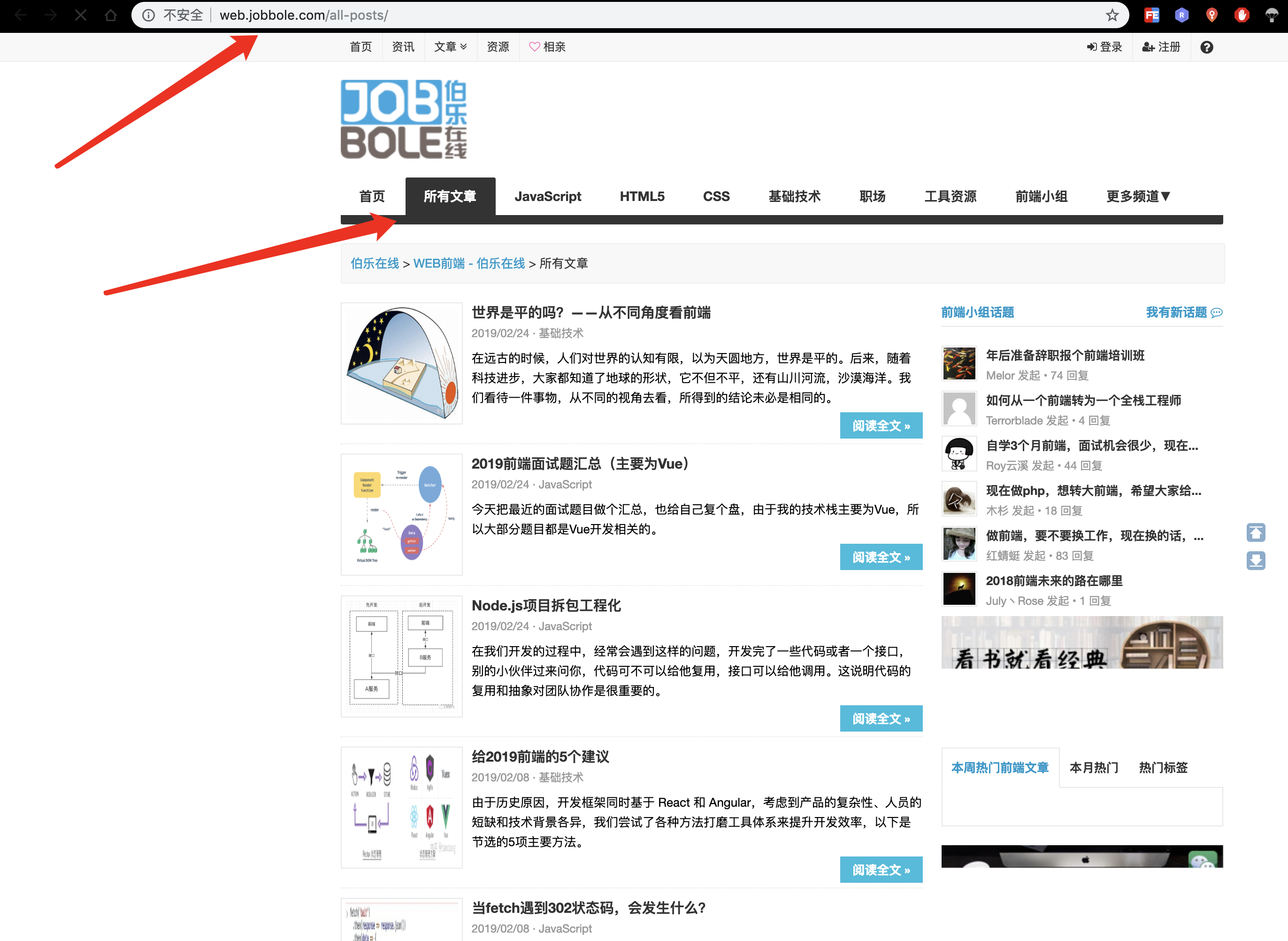Select the 所有文章 navigation tab
Screen dimensions: 1288x941
[450, 197]
